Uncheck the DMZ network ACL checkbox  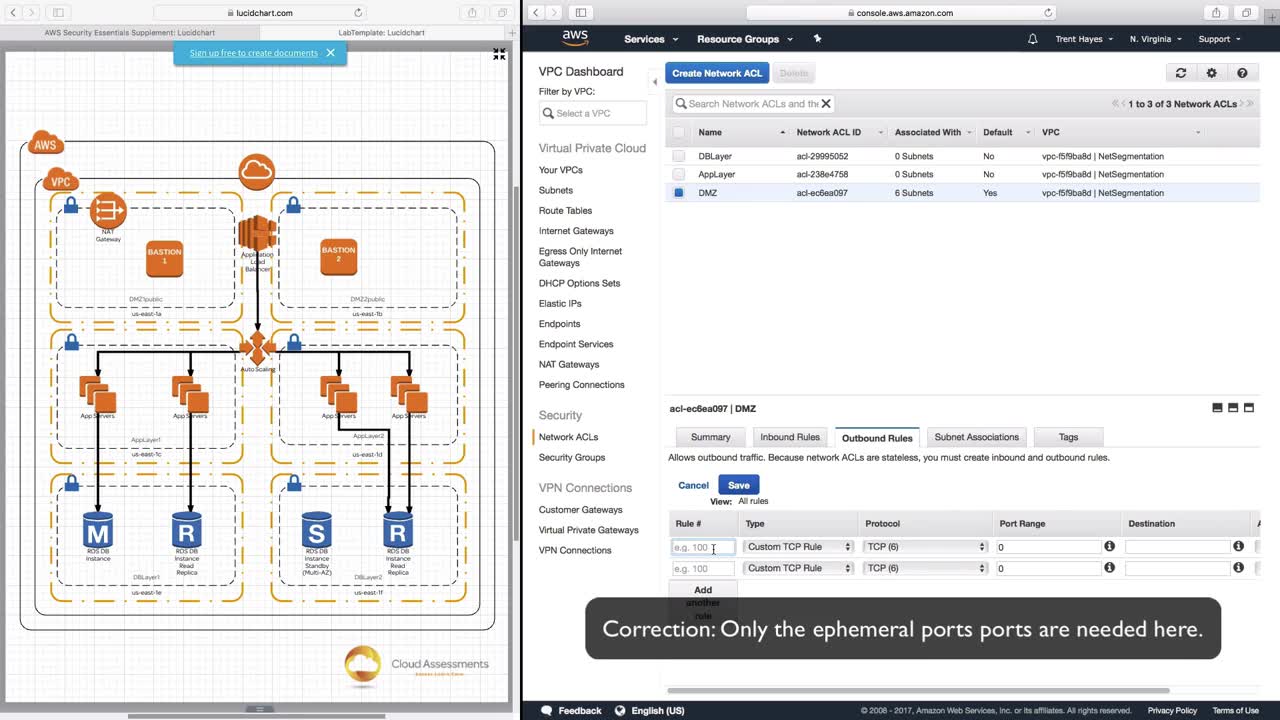tap(679, 193)
